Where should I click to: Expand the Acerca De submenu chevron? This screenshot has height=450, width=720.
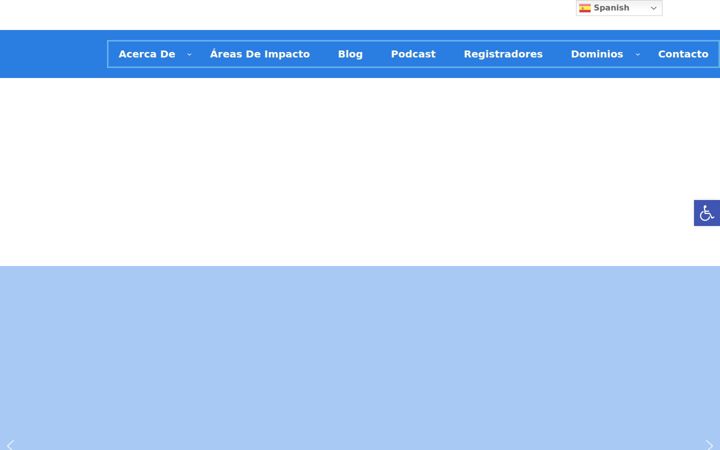[x=189, y=54]
